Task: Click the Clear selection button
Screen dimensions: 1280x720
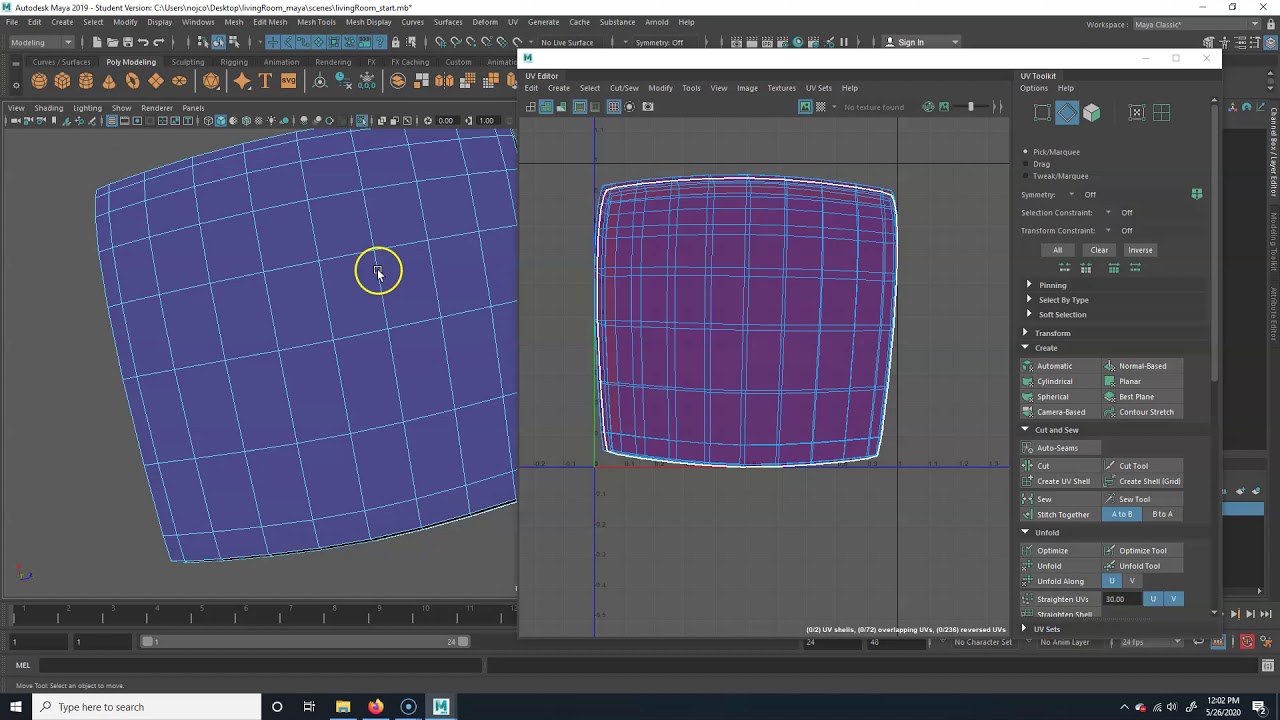Action: click(x=1099, y=250)
